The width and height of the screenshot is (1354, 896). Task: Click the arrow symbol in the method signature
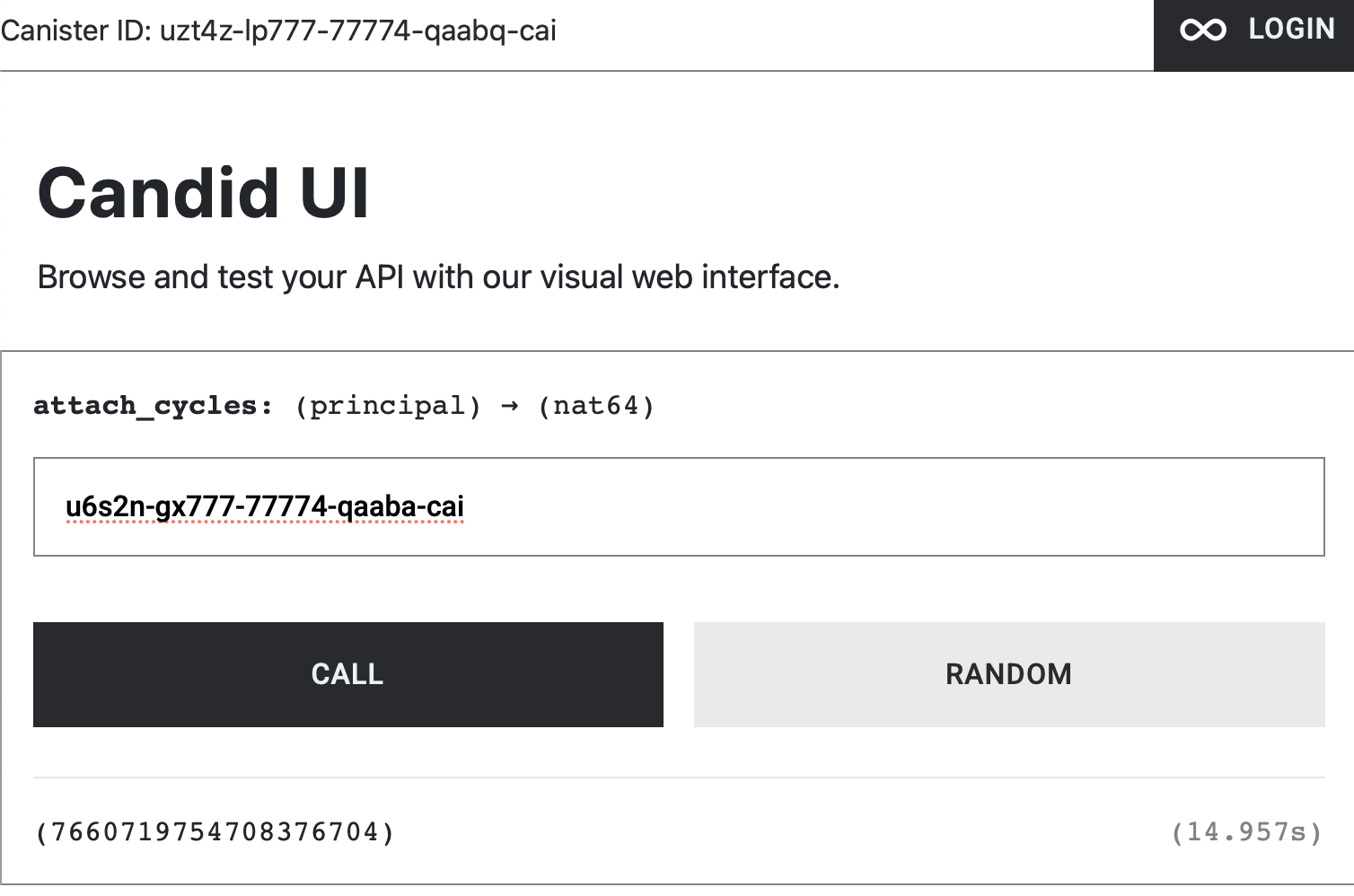(510, 406)
